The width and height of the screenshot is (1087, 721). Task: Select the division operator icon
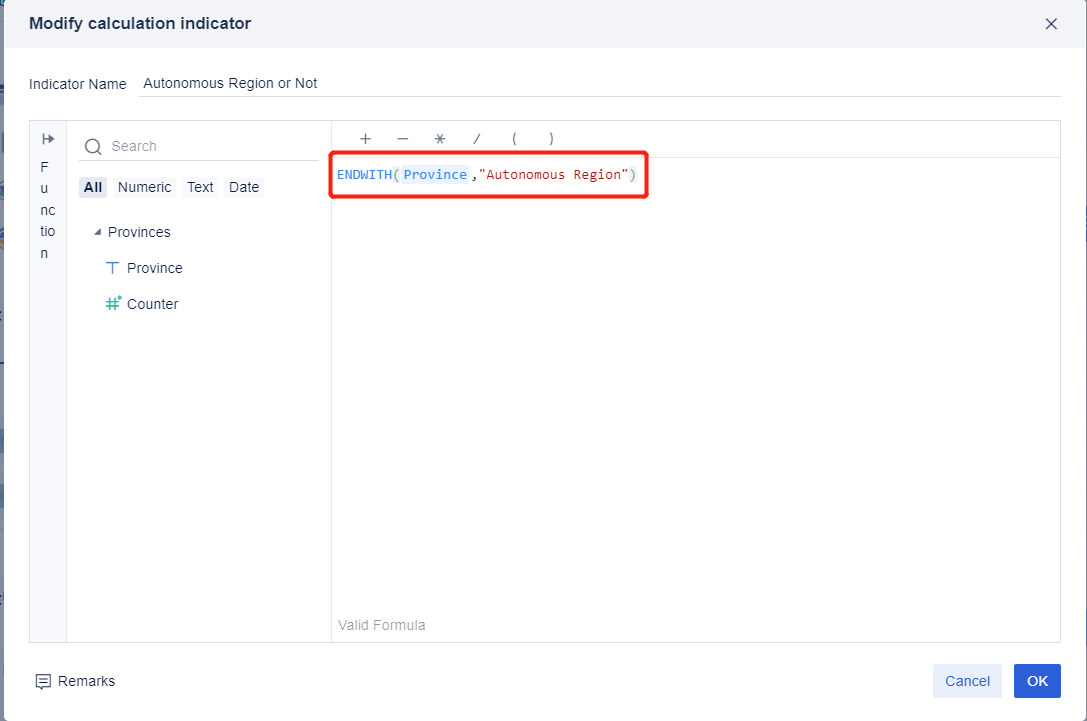(477, 138)
